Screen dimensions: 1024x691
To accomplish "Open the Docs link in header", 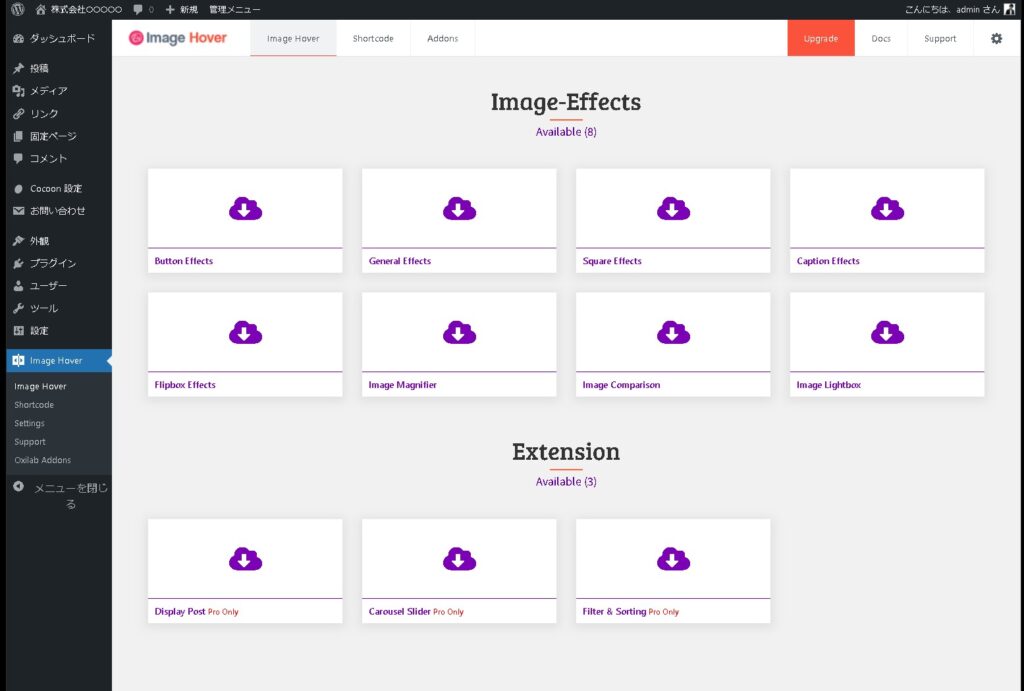I will point(881,39).
